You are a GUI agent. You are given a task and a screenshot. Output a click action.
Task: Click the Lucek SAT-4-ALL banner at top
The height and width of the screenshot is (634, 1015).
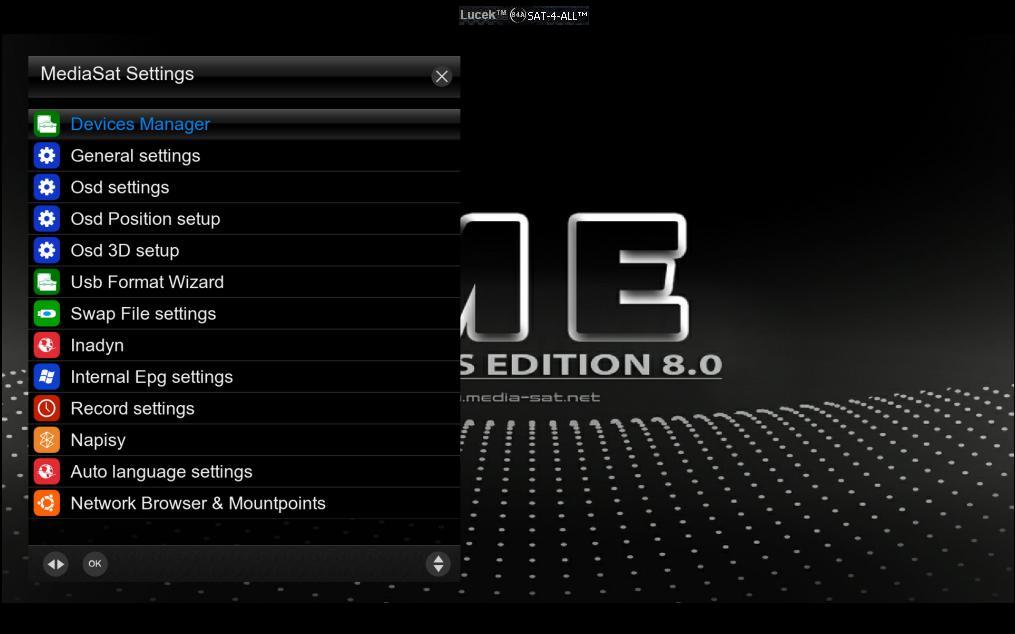524,15
